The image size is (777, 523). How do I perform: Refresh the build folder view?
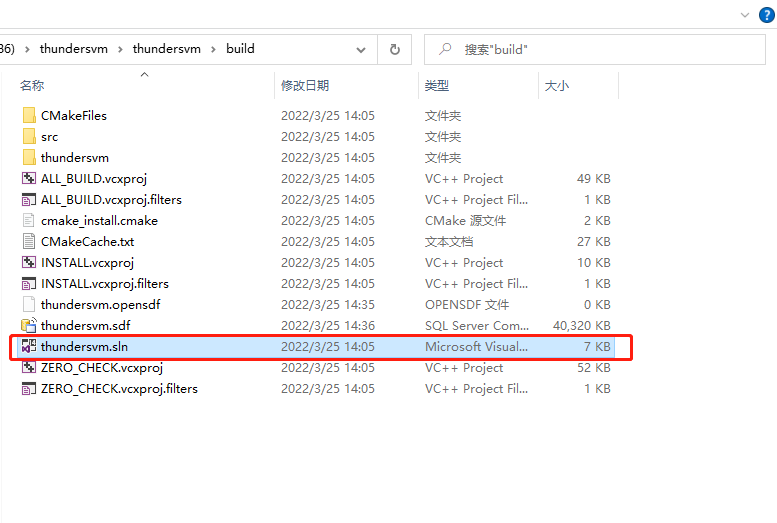click(x=394, y=49)
